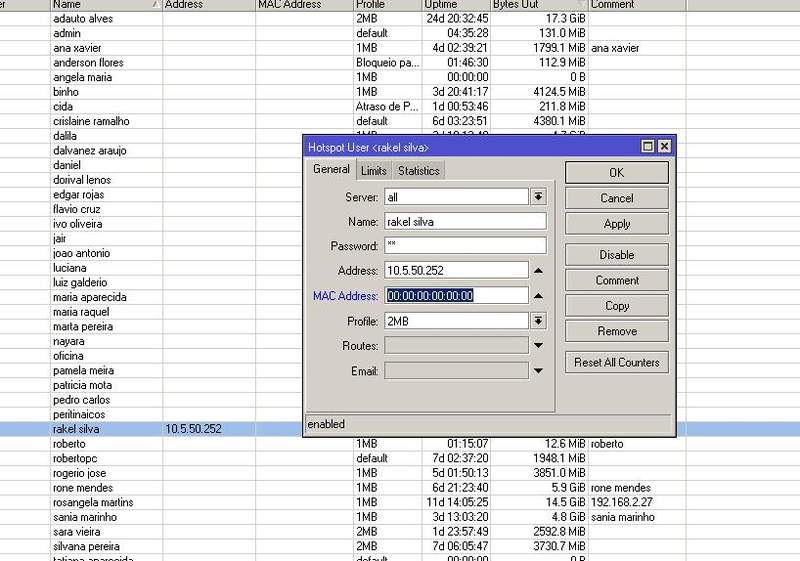Open the Comment button

pyautogui.click(x=616, y=280)
